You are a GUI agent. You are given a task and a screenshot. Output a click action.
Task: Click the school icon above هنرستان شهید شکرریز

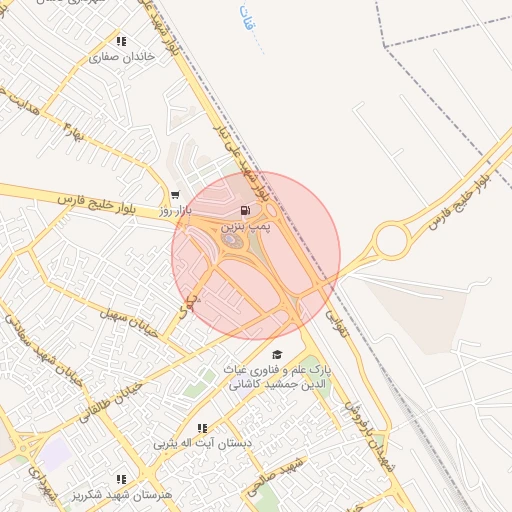[x=121, y=479]
